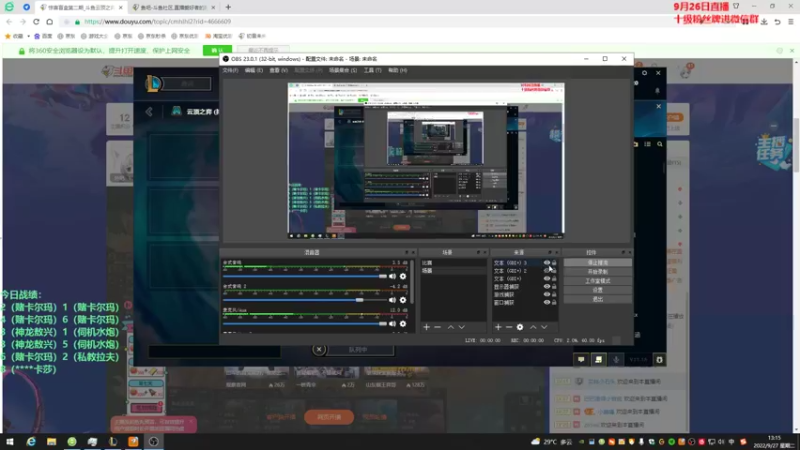Open gear settings for microphone/Aux channel

403,323
